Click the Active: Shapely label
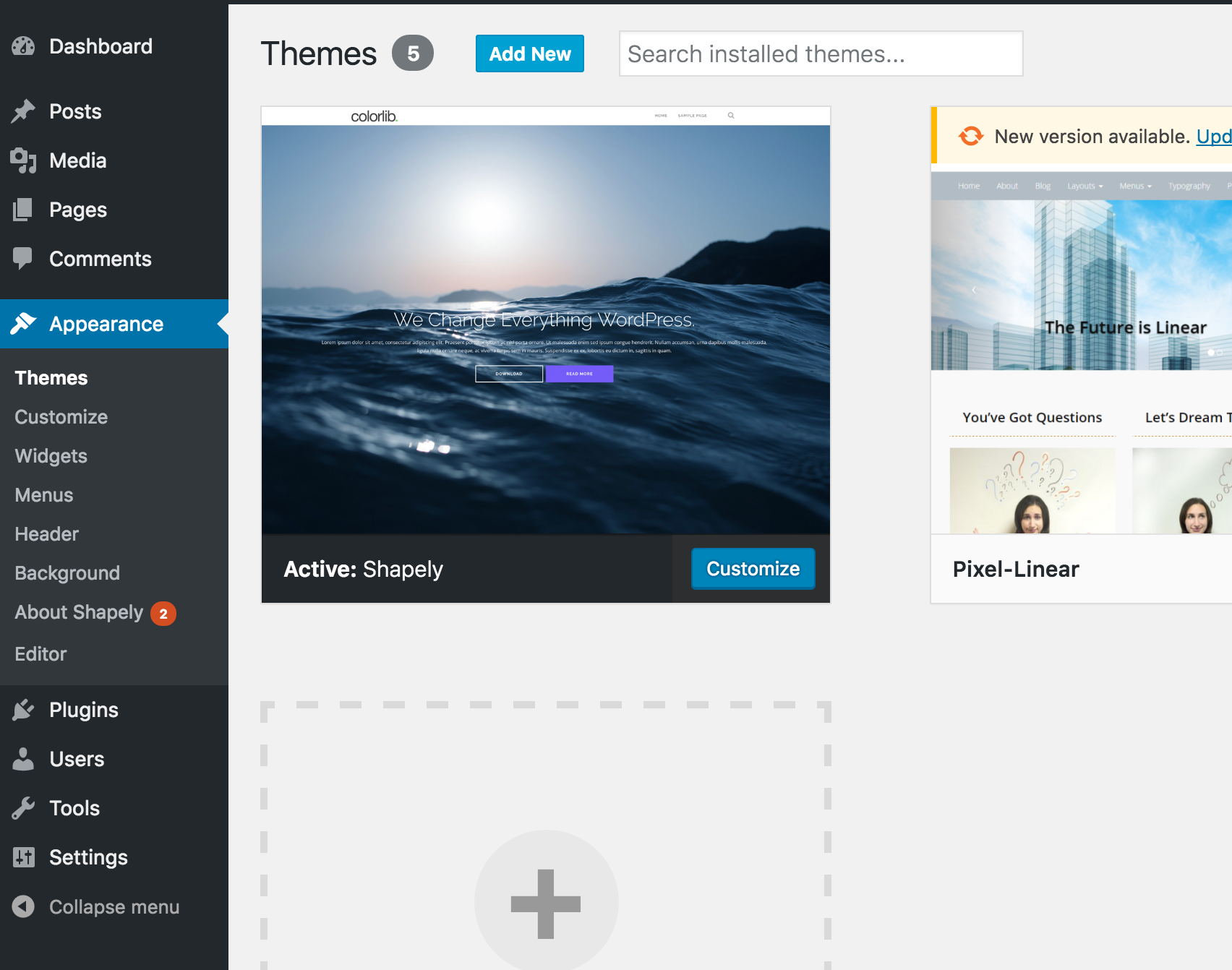The image size is (1232, 970). click(x=363, y=569)
